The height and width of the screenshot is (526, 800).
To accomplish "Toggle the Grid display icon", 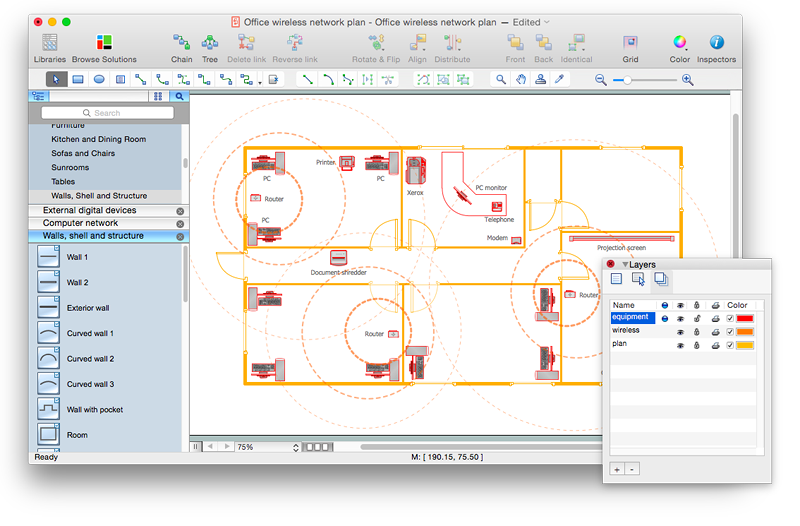I will (x=630, y=43).
